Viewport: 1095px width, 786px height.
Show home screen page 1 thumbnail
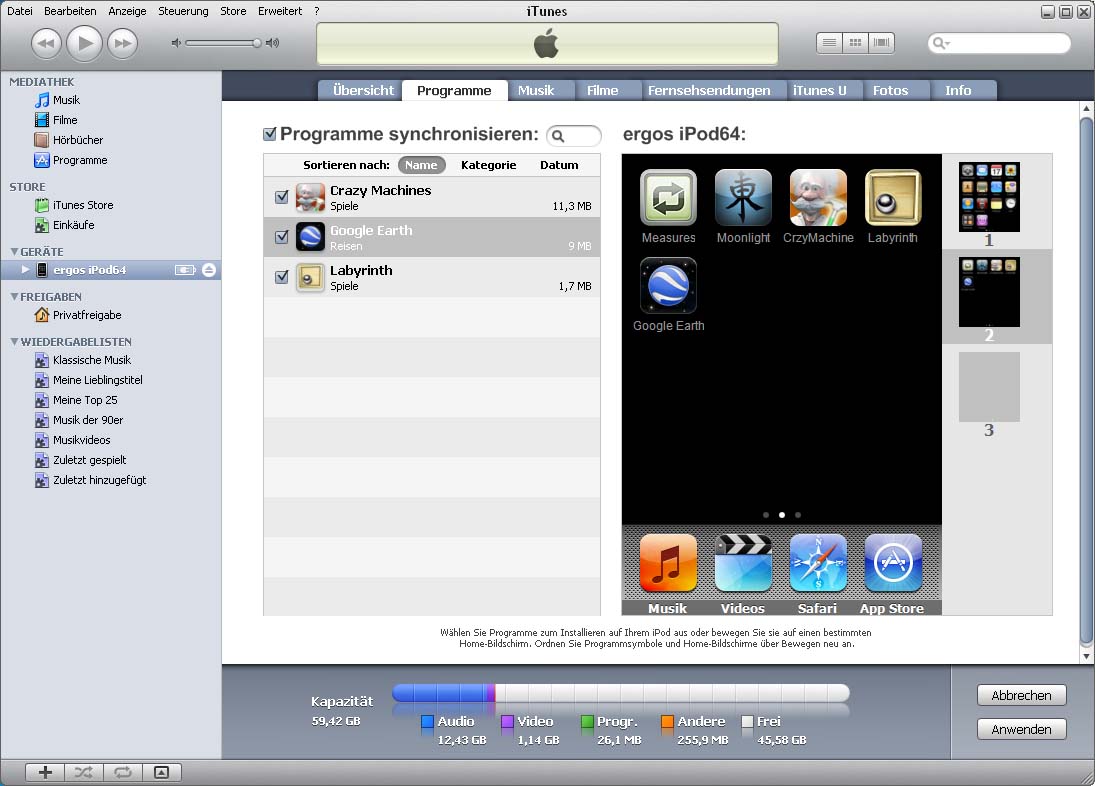tap(990, 197)
